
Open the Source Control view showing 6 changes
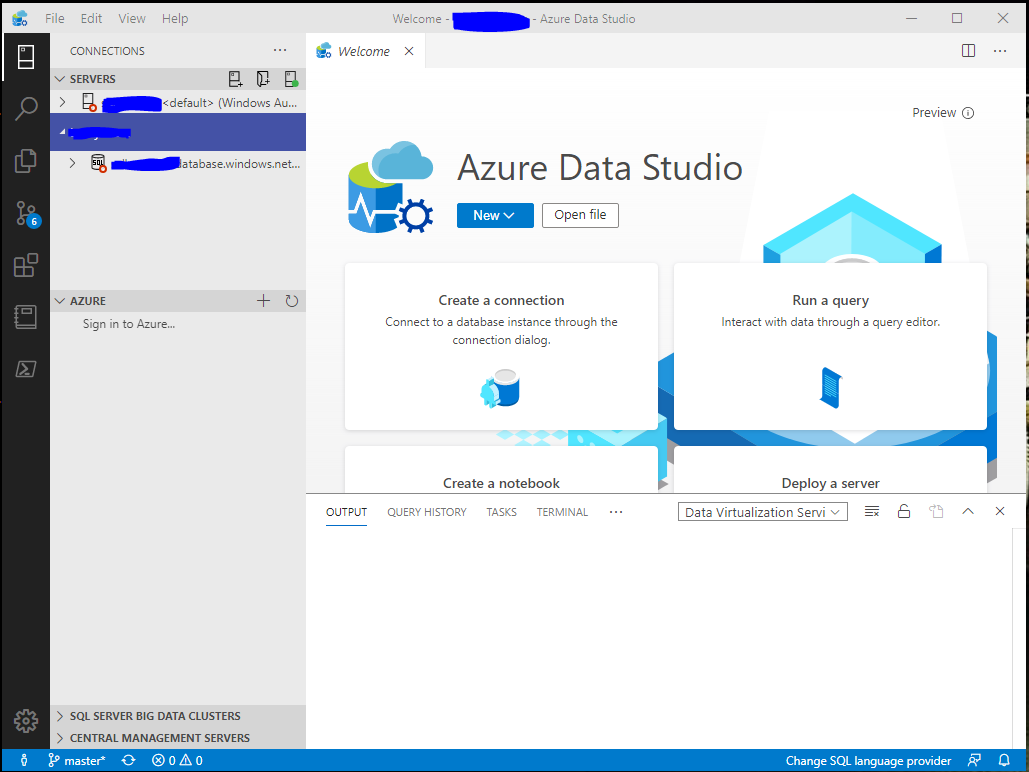pos(25,213)
